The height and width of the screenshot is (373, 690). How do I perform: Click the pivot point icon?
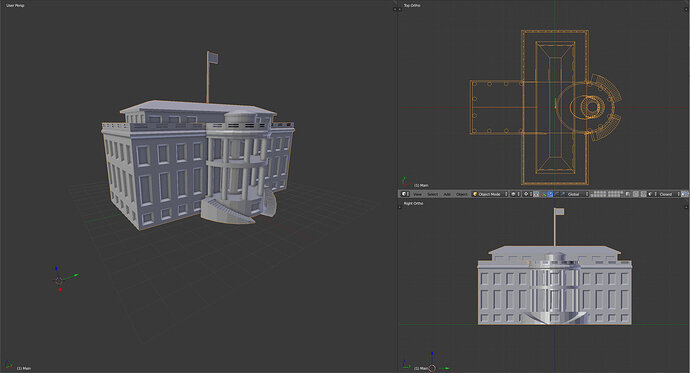(x=526, y=194)
